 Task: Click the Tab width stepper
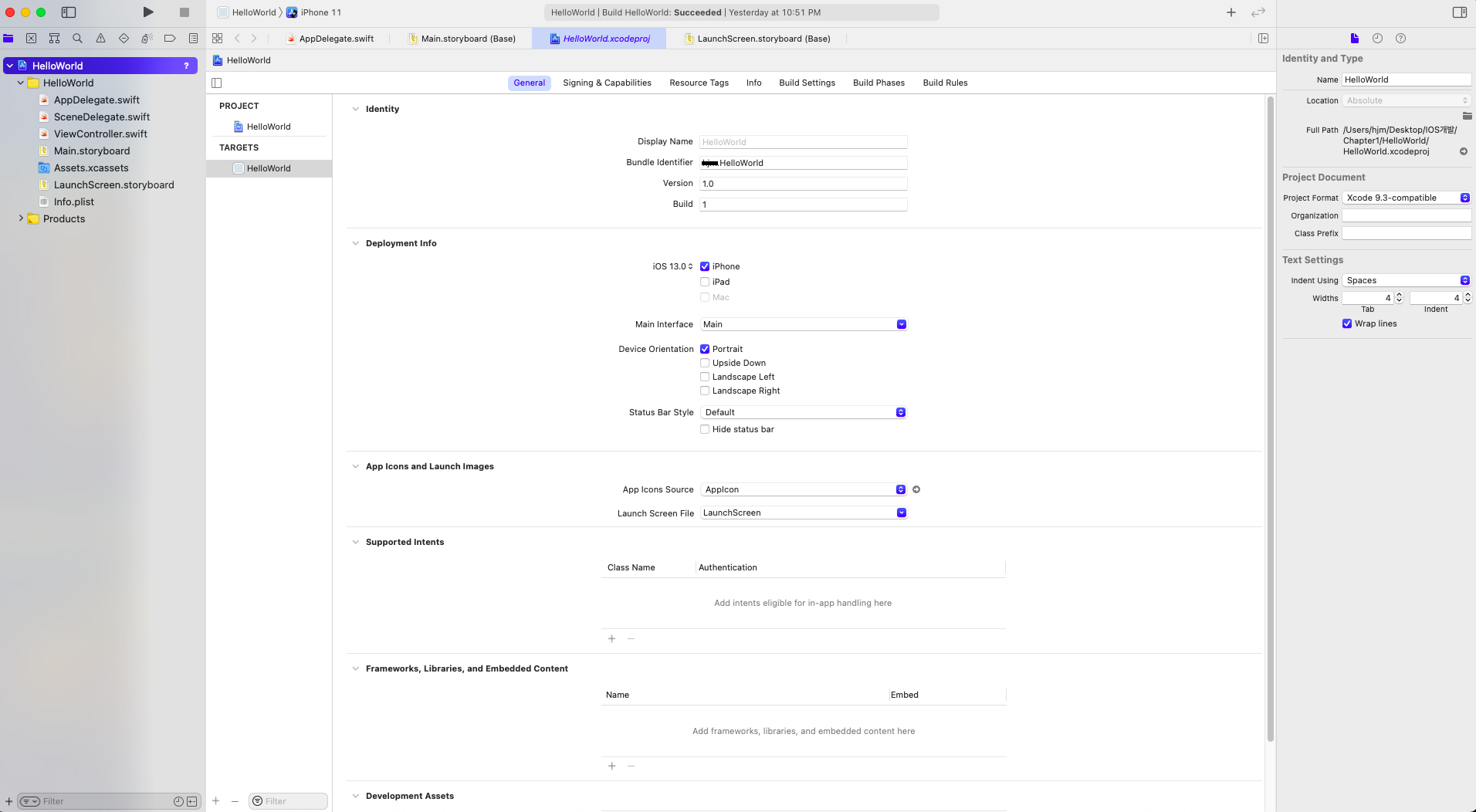1399,298
